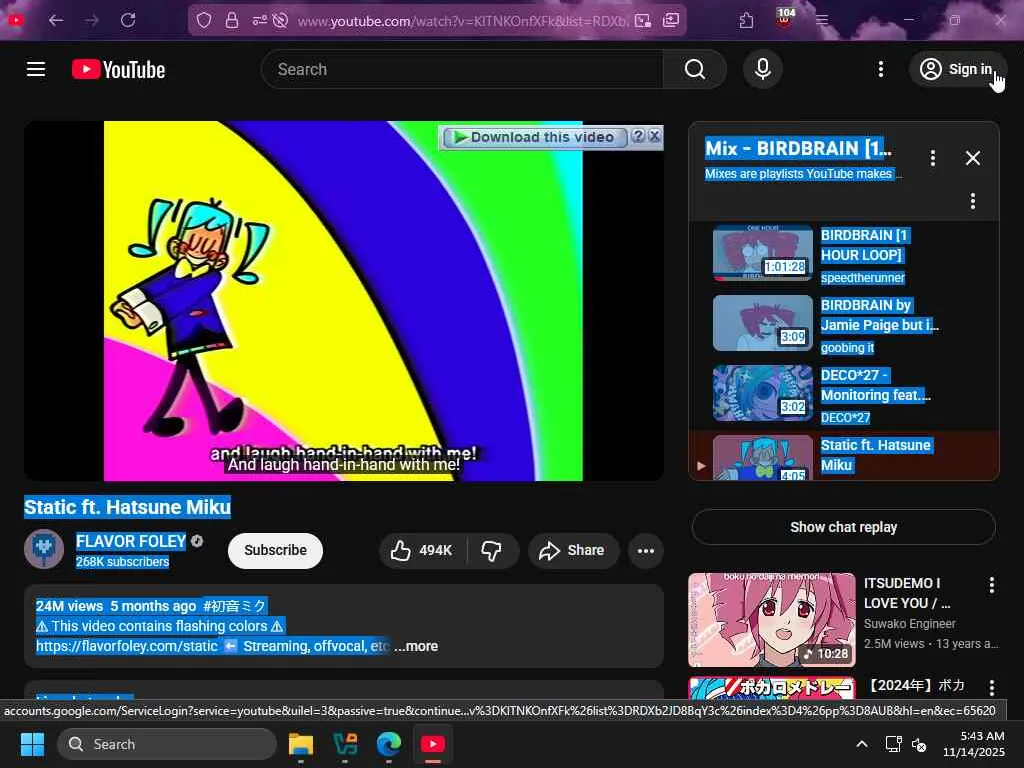Open BIRDBRAIN by Jamie Paige video title
This screenshot has height=768, width=1024.
click(x=879, y=315)
